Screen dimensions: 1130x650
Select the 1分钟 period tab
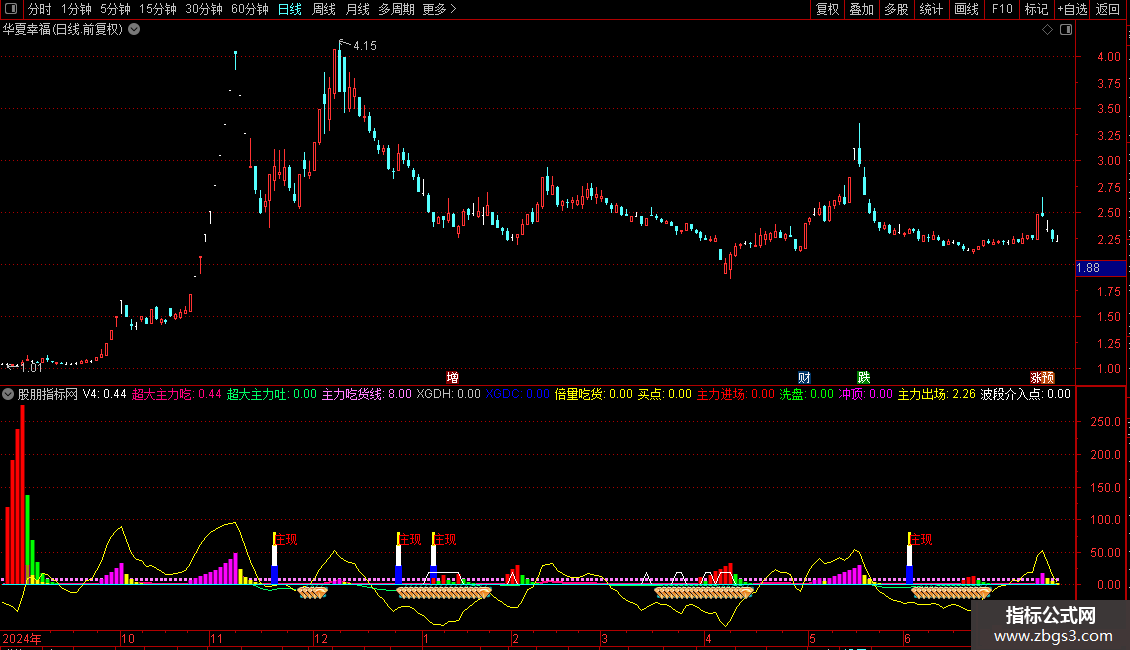coord(76,9)
